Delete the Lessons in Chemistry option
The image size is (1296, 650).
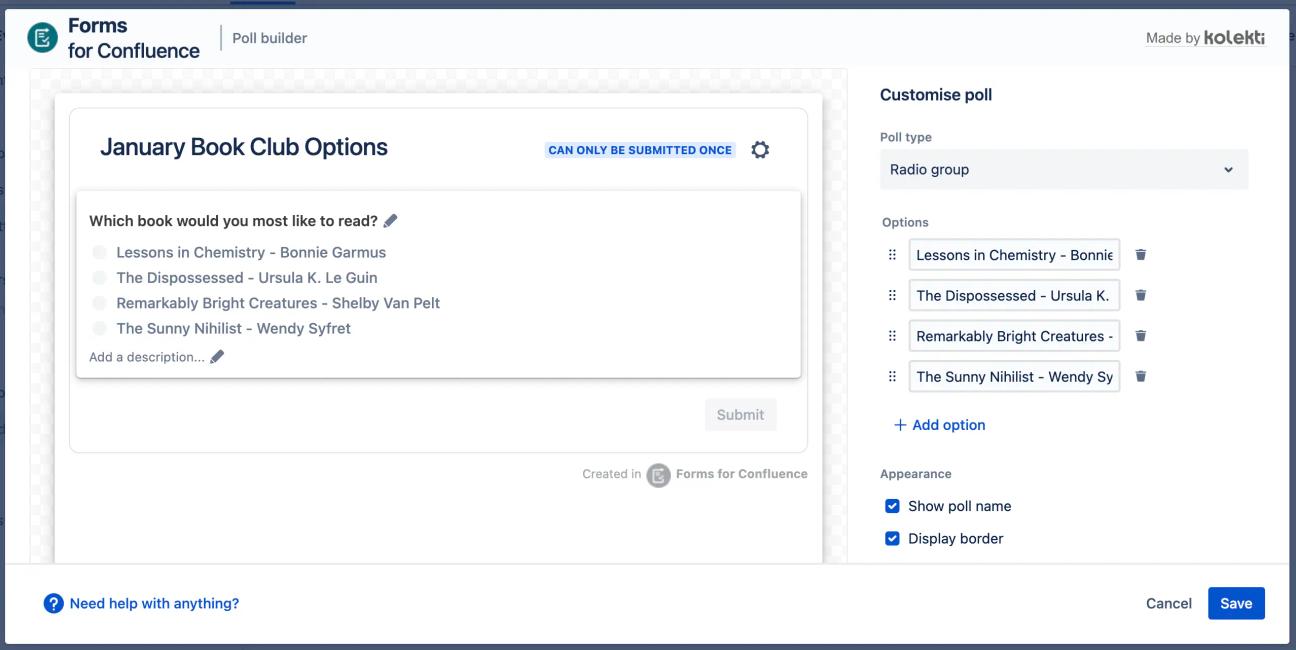[x=1140, y=255]
